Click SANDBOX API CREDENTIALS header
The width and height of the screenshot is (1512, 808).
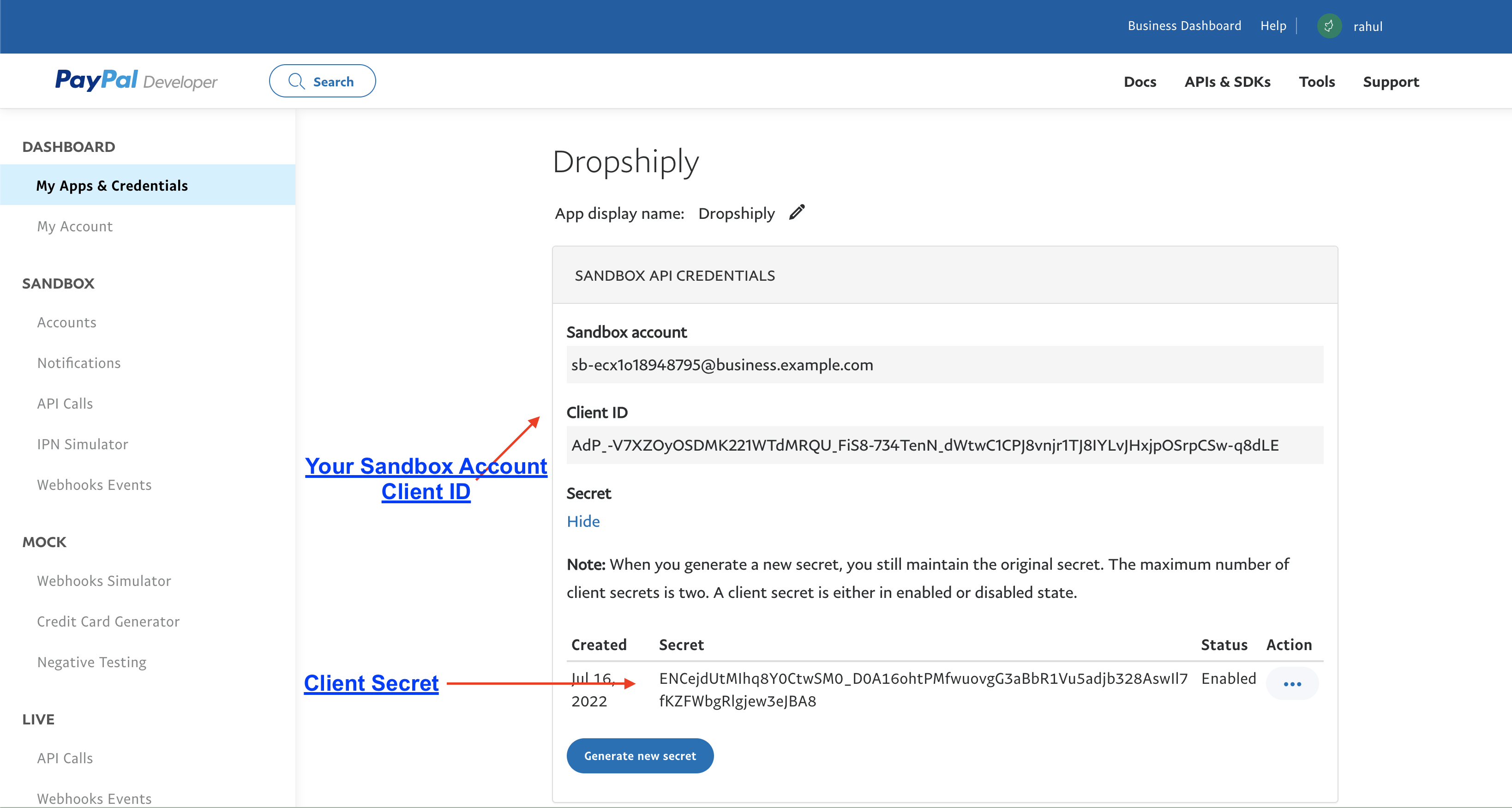(674, 275)
